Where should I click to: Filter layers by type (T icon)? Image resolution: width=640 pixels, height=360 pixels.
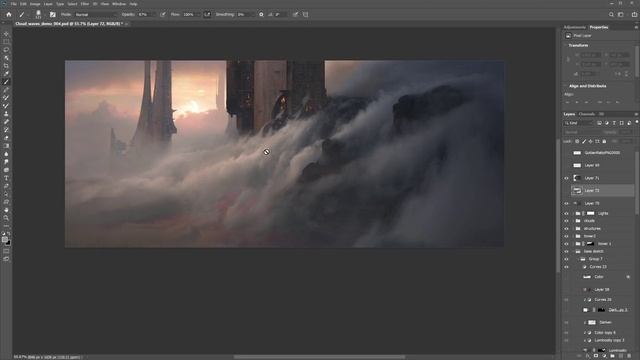[614, 123]
